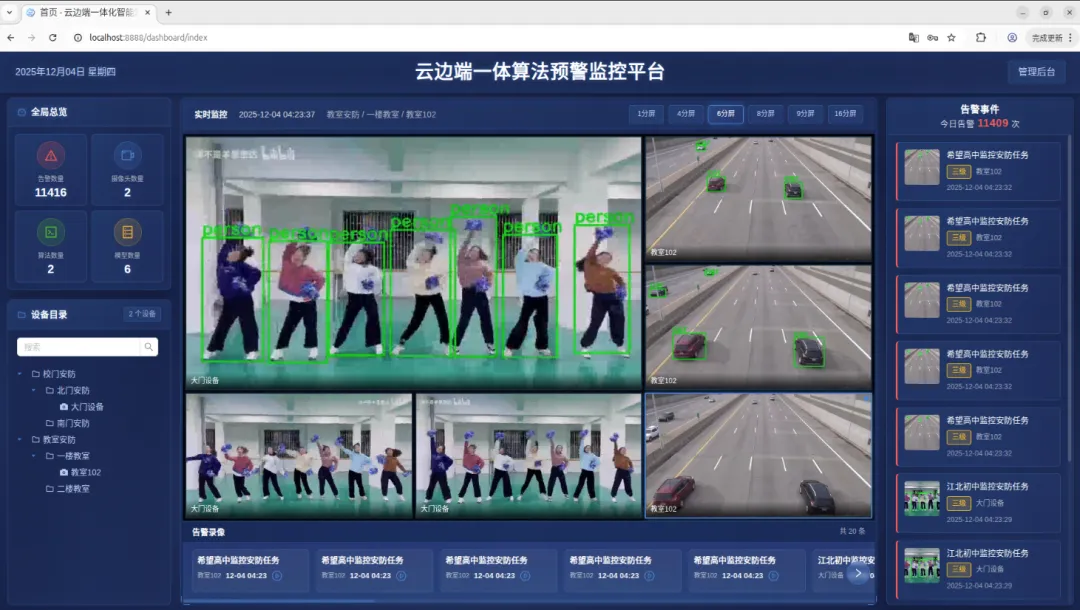Select the 二楼教室 folder in device tree
Screen dimensions: 1080x610
pyautogui.click(x=68, y=489)
